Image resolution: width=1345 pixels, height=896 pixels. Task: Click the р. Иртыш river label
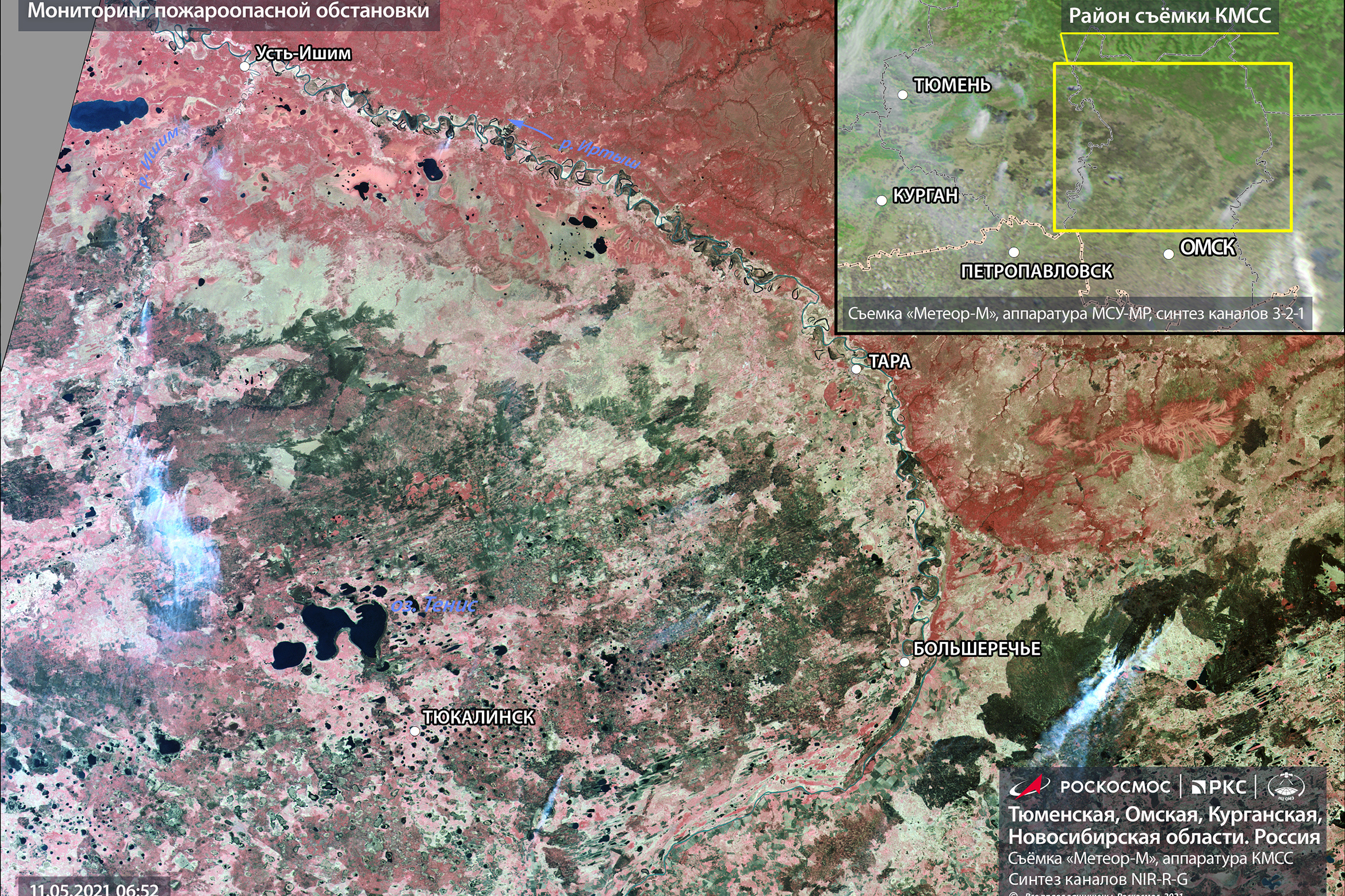(600, 152)
